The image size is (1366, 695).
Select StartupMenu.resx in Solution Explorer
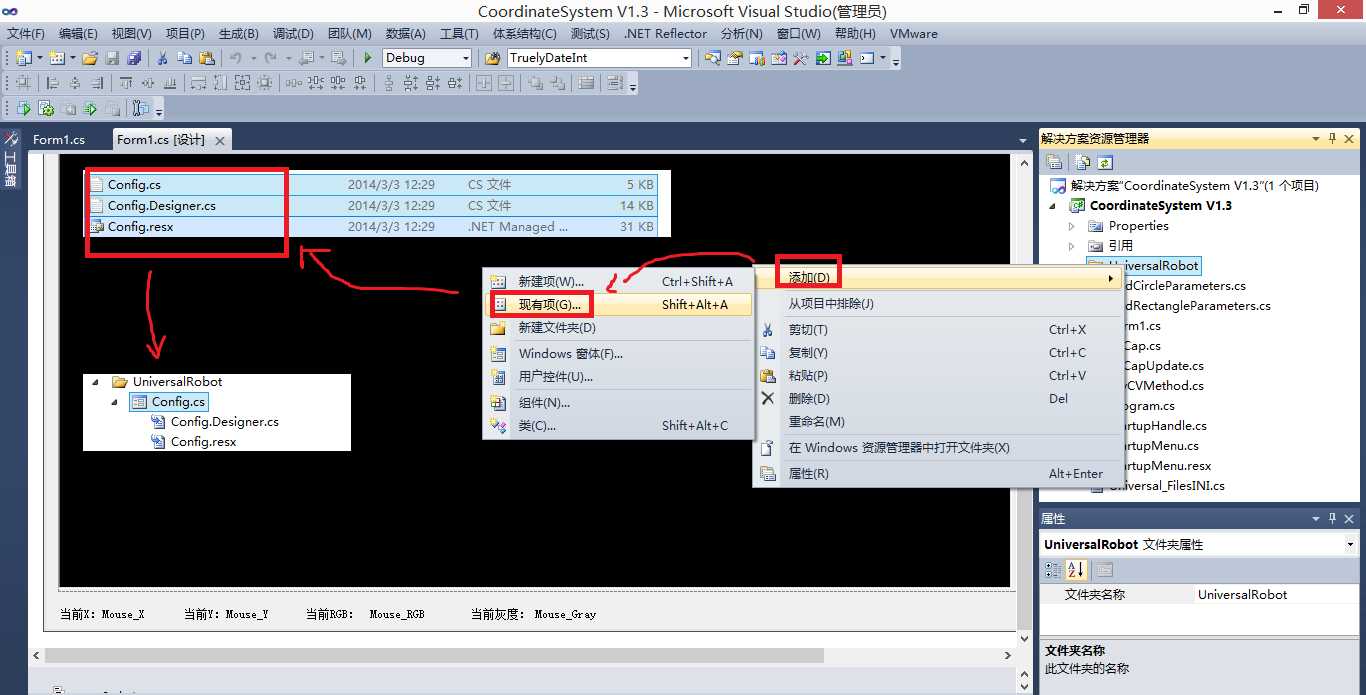pos(1166,466)
